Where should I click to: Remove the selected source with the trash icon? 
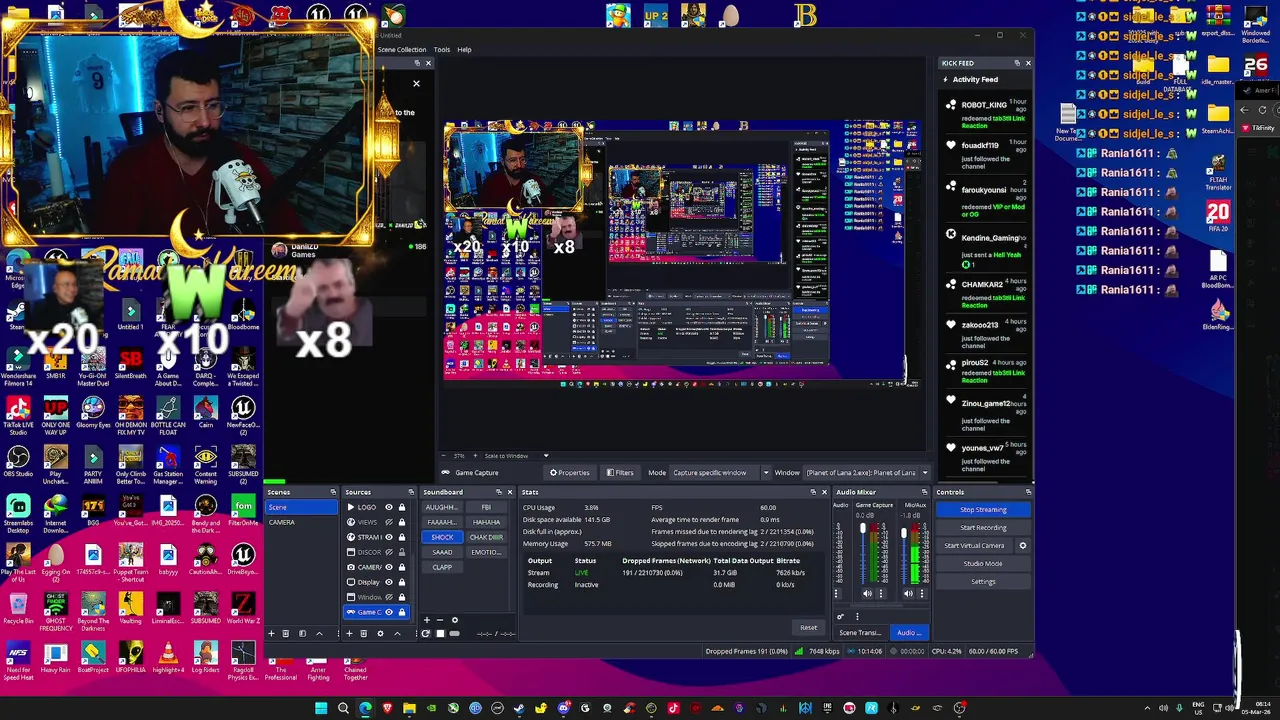(x=363, y=634)
